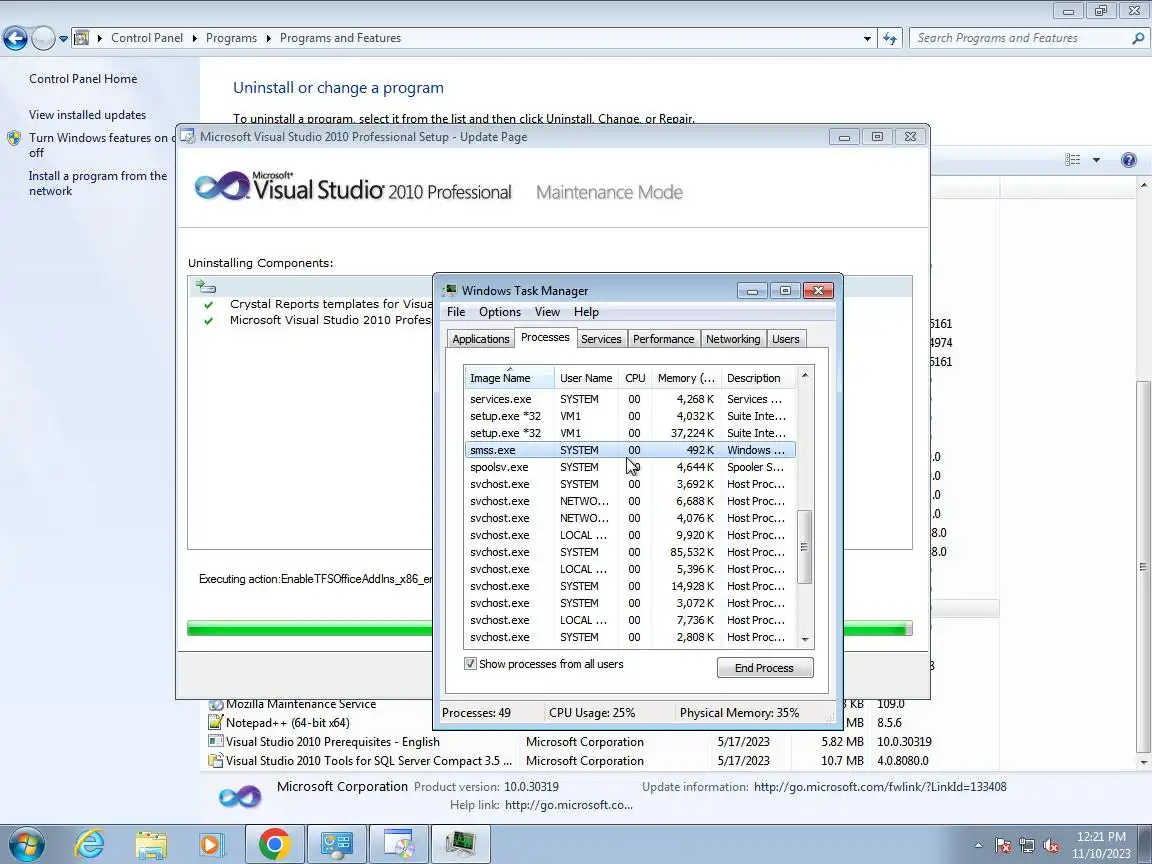
Task: Click the Microsoft Visual Studio 2010 Professional component
Action: click(331, 320)
